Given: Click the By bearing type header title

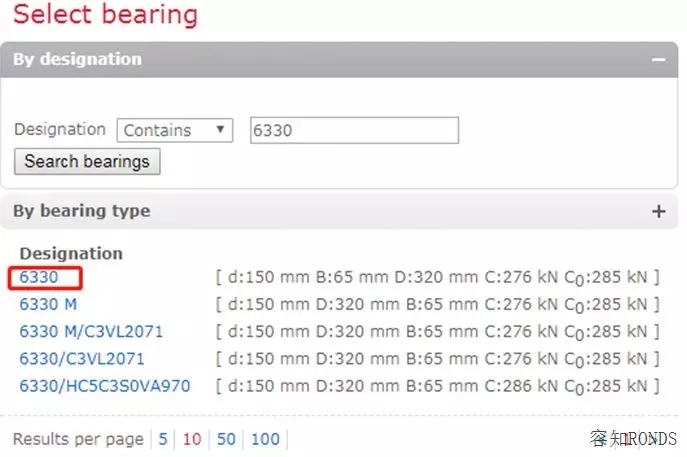Looking at the screenshot, I should coord(81,211).
